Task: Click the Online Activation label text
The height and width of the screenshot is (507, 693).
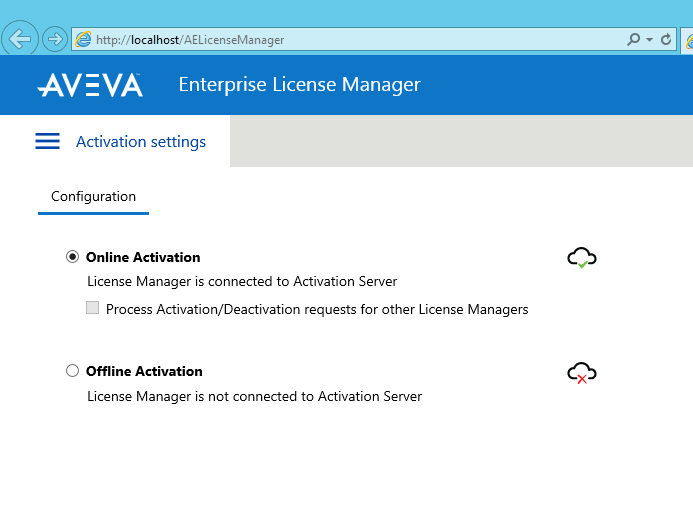Action: point(143,257)
